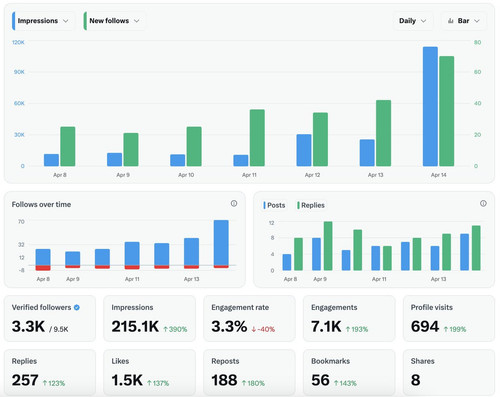Viewport: 500px width, 397px height.
Task: Click the Replies 257 card
Action: pos(50,372)
